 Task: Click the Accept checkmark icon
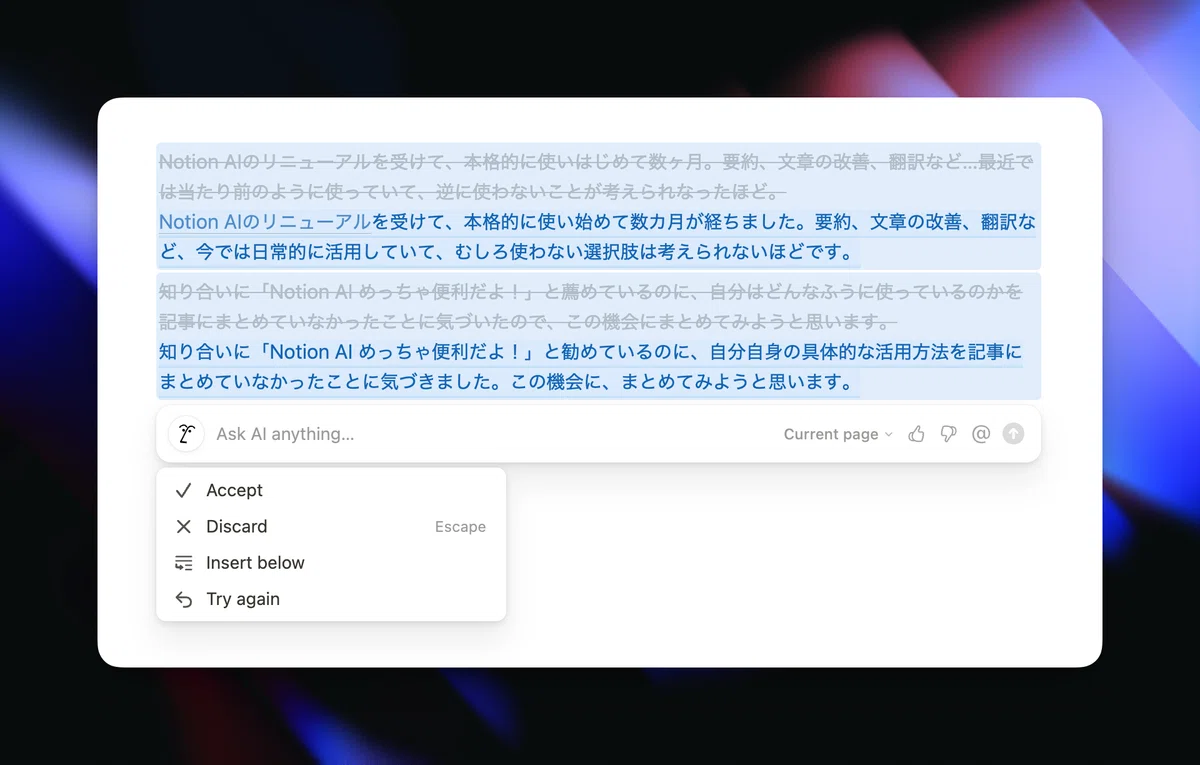point(183,490)
